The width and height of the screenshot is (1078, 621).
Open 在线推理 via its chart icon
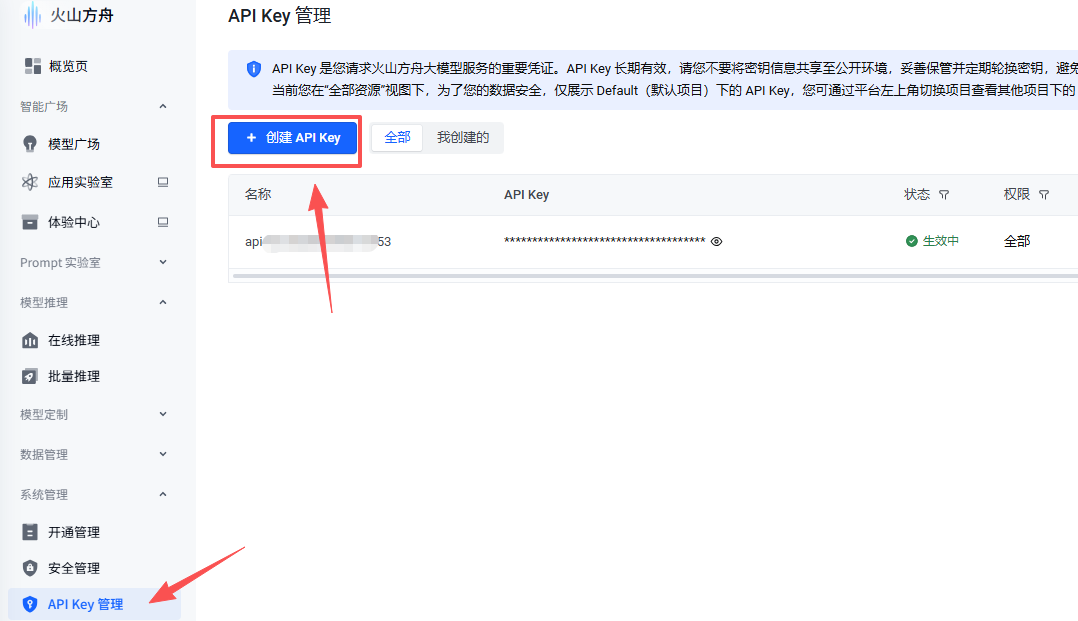point(30,340)
